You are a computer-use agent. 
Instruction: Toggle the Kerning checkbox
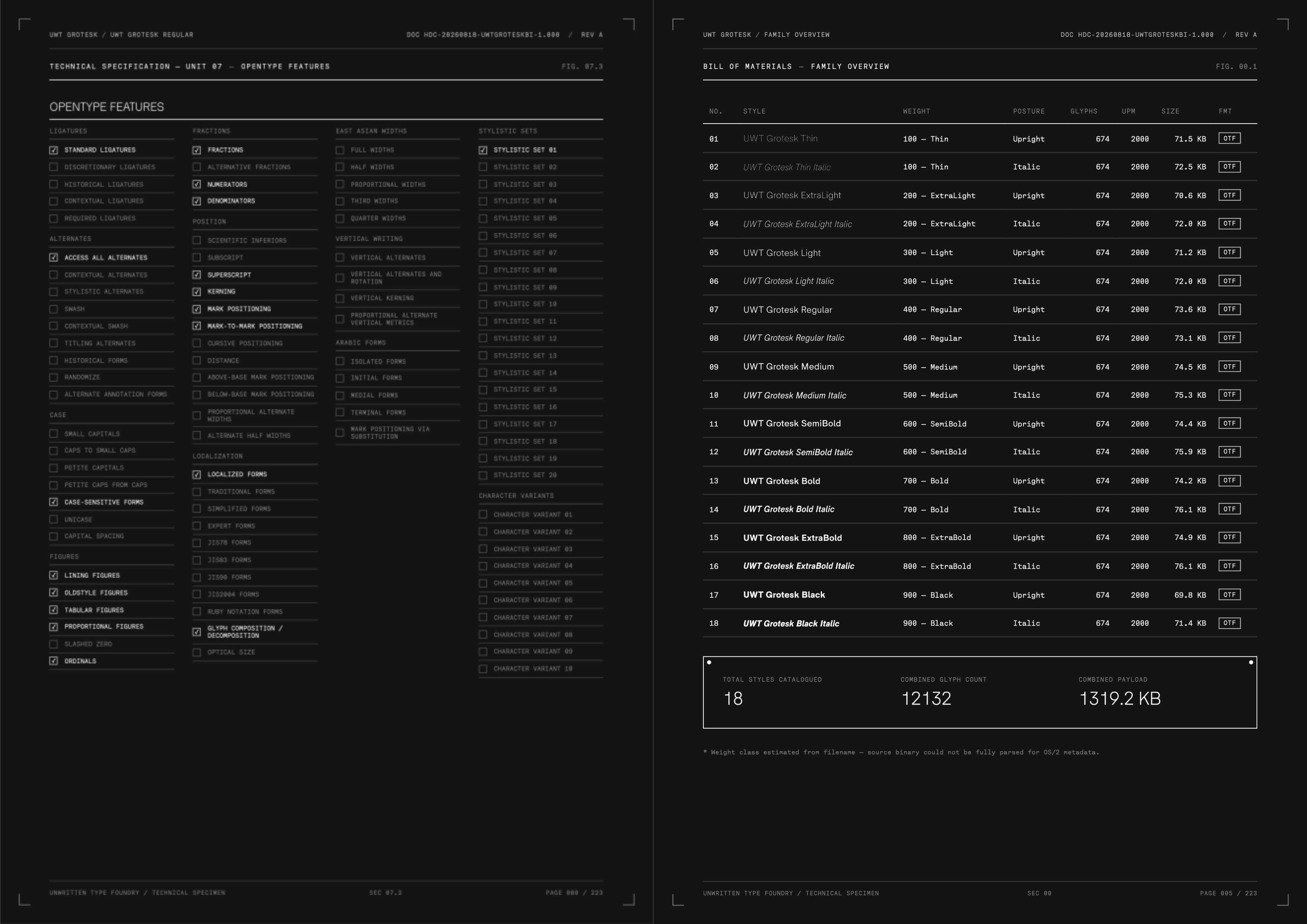(196, 292)
